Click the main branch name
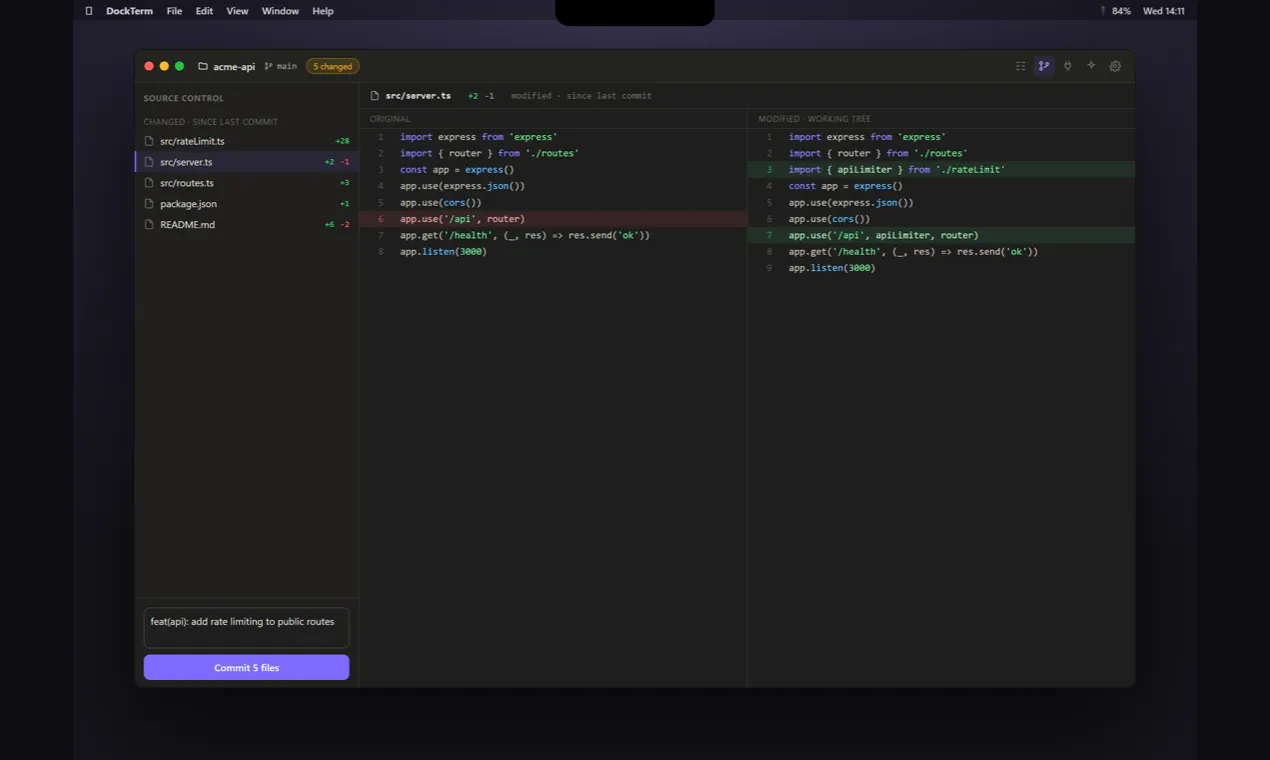The height and width of the screenshot is (760, 1270). point(287,67)
